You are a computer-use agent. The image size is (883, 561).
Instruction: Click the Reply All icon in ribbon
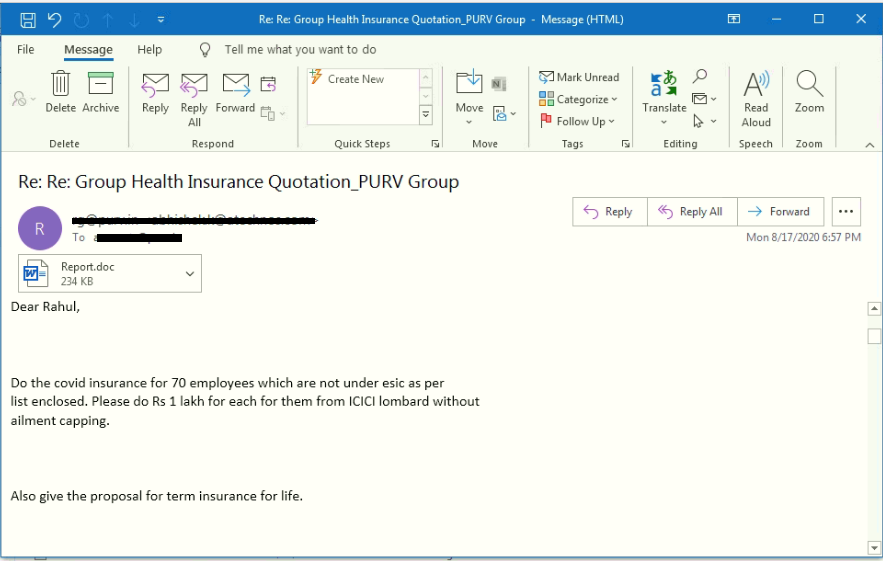coord(194,84)
